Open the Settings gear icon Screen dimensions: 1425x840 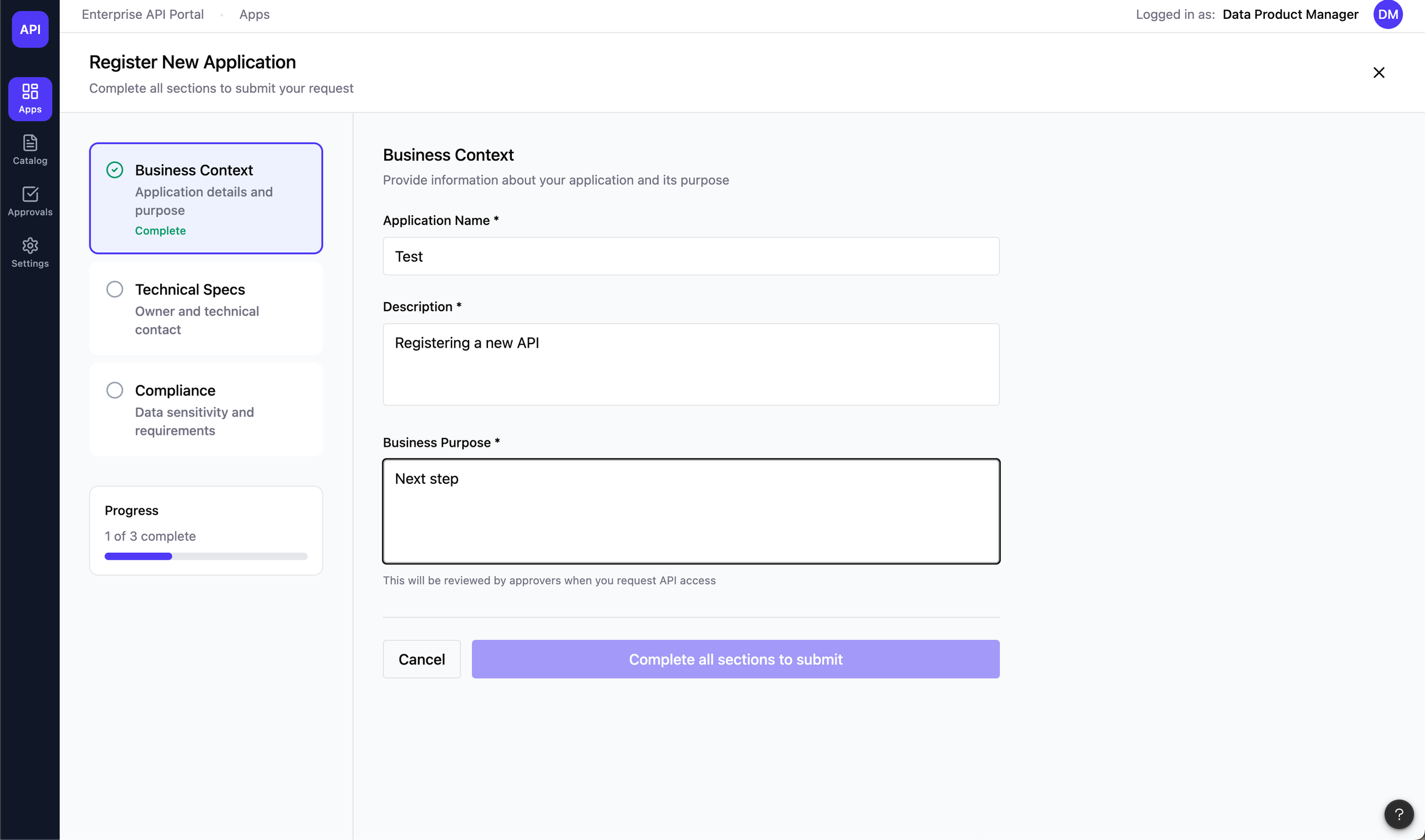pos(30,252)
